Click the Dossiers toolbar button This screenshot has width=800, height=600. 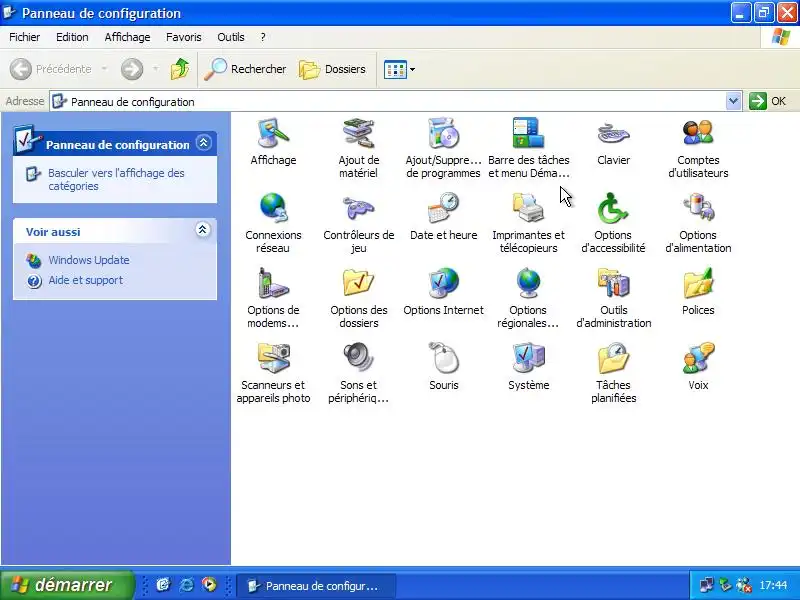tap(332, 69)
